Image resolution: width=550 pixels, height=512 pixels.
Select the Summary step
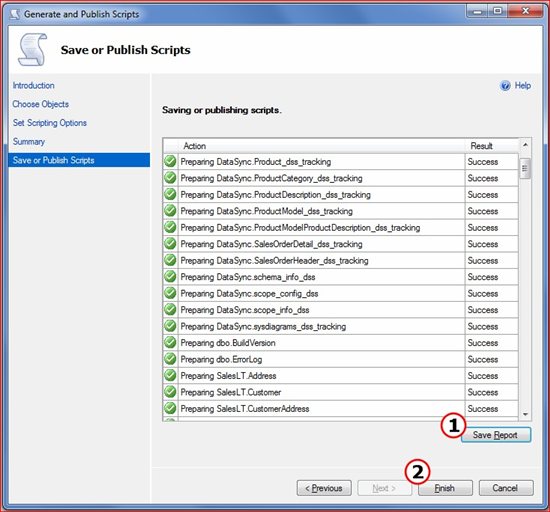coord(29,142)
